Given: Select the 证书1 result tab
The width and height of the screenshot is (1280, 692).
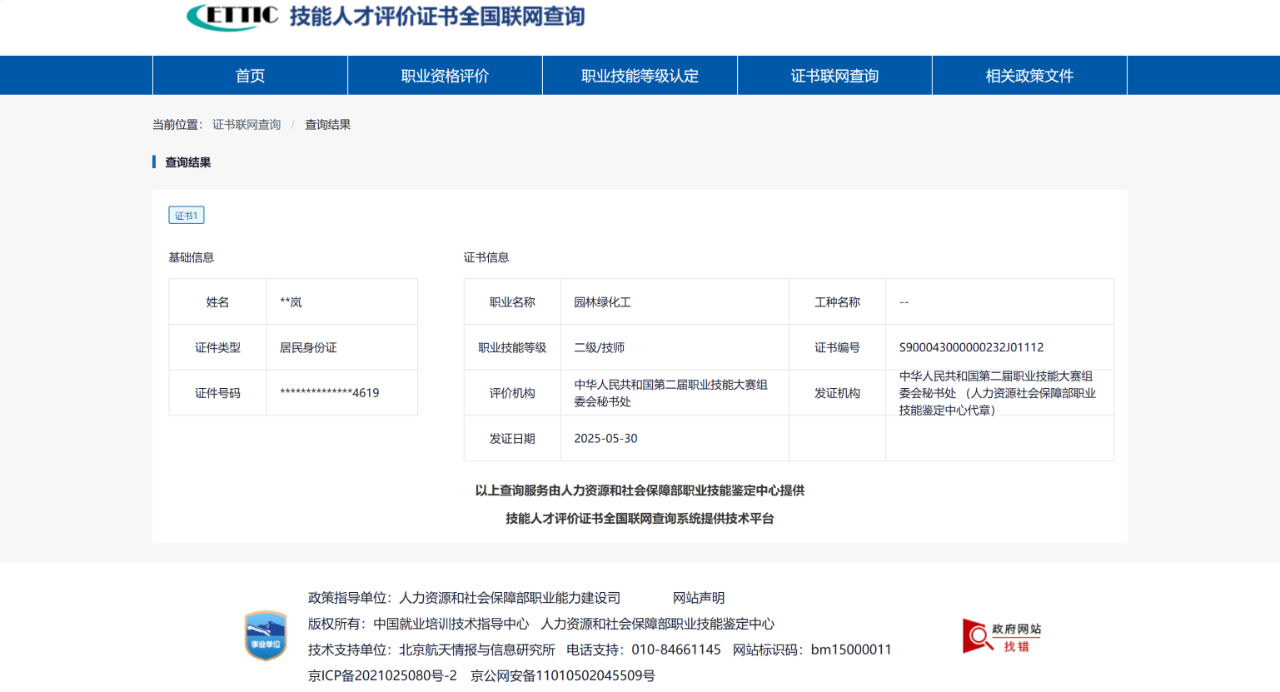Looking at the screenshot, I should [186, 215].
